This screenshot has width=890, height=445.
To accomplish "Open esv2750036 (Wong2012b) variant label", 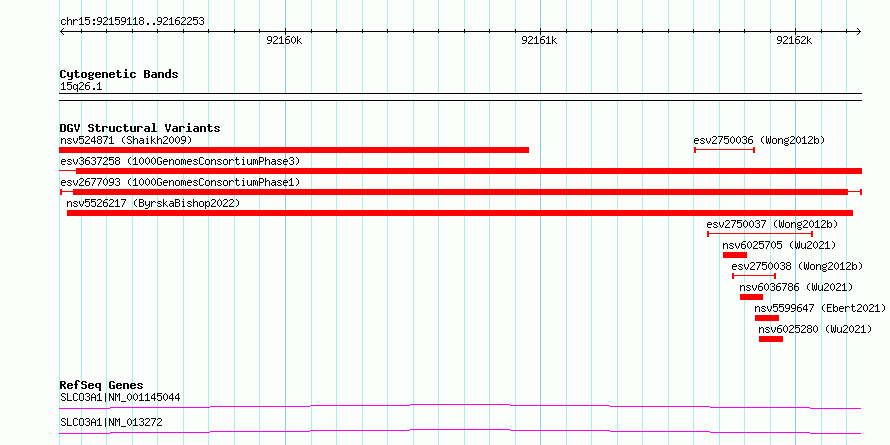I will coord(759,140).
